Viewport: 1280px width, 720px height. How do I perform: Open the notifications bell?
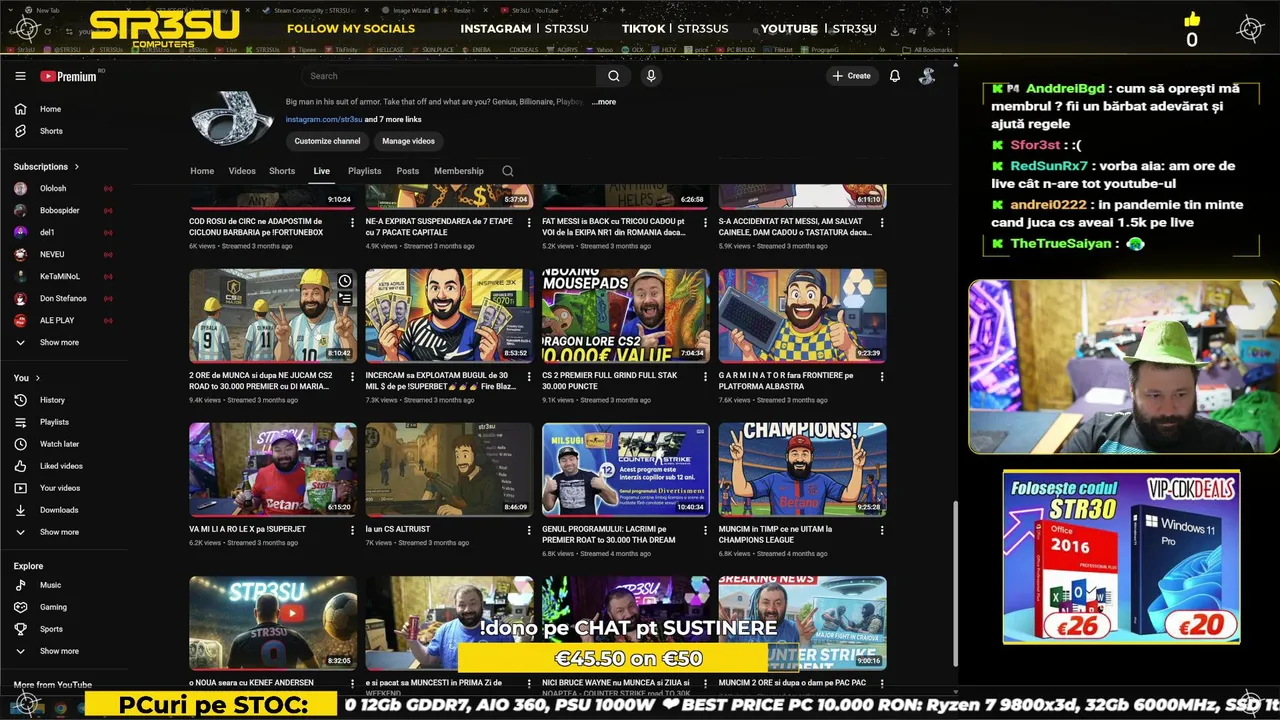(x=895, y=76)
